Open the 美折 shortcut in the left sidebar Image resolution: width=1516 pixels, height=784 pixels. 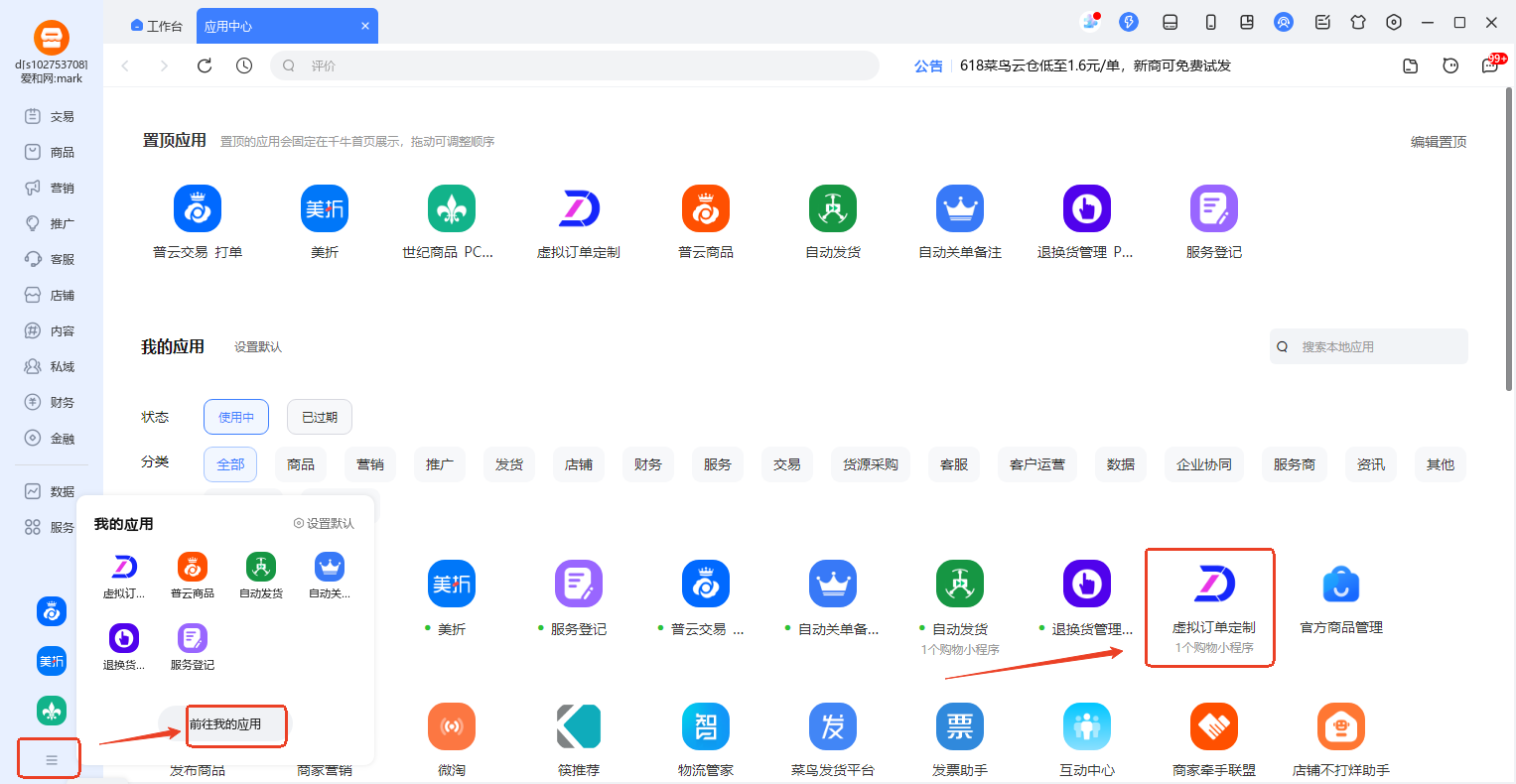[52, 661]
